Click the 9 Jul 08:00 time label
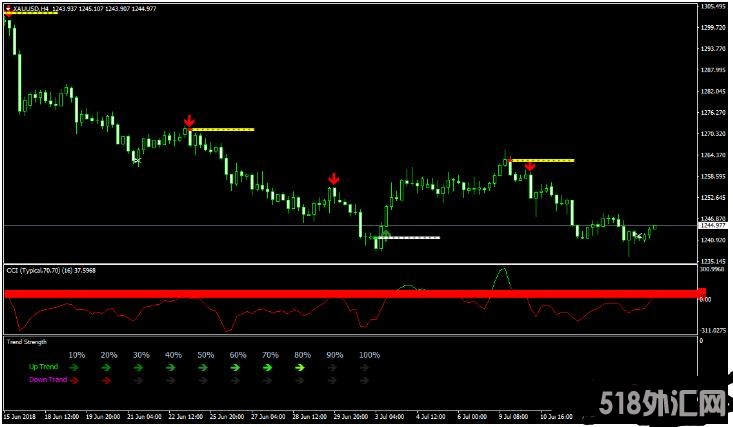 513,416
